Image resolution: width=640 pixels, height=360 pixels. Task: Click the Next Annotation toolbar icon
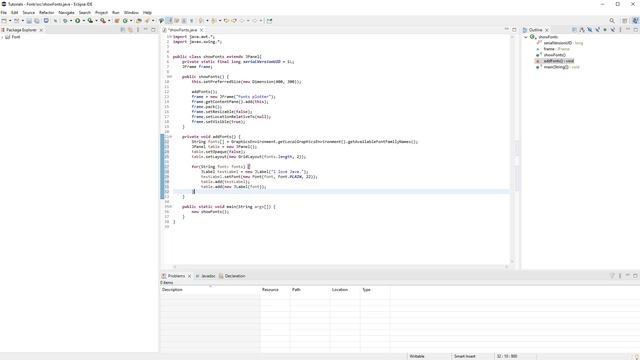201,20
